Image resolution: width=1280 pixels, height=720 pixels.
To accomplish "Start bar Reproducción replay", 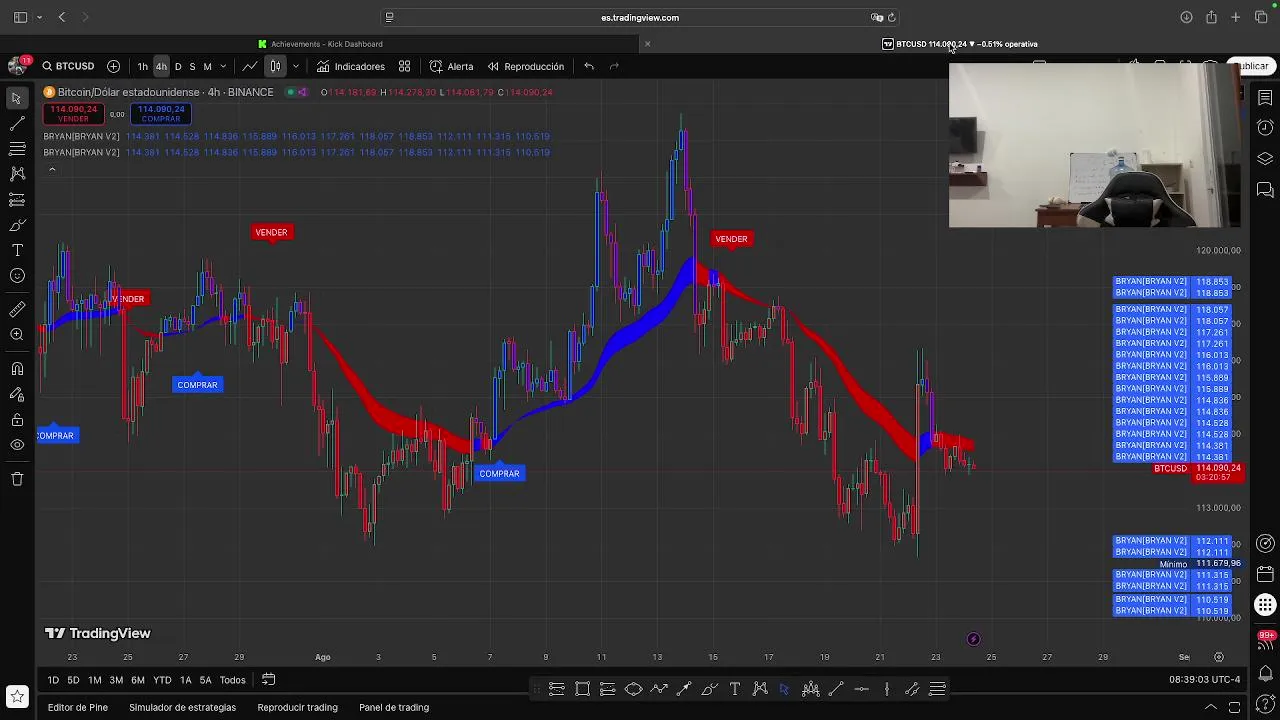I will [x=526, y=66].
